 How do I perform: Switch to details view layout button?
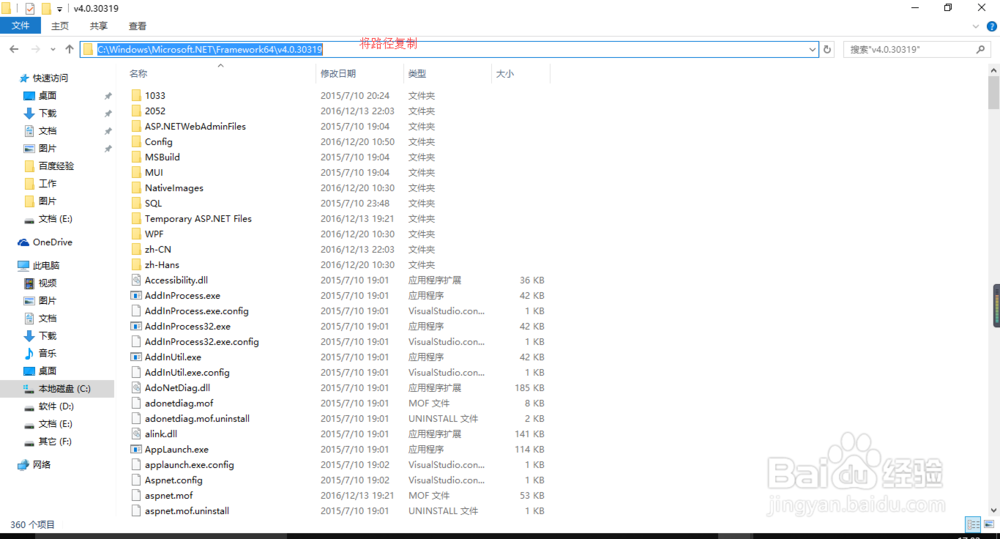(x=973, y=524)
